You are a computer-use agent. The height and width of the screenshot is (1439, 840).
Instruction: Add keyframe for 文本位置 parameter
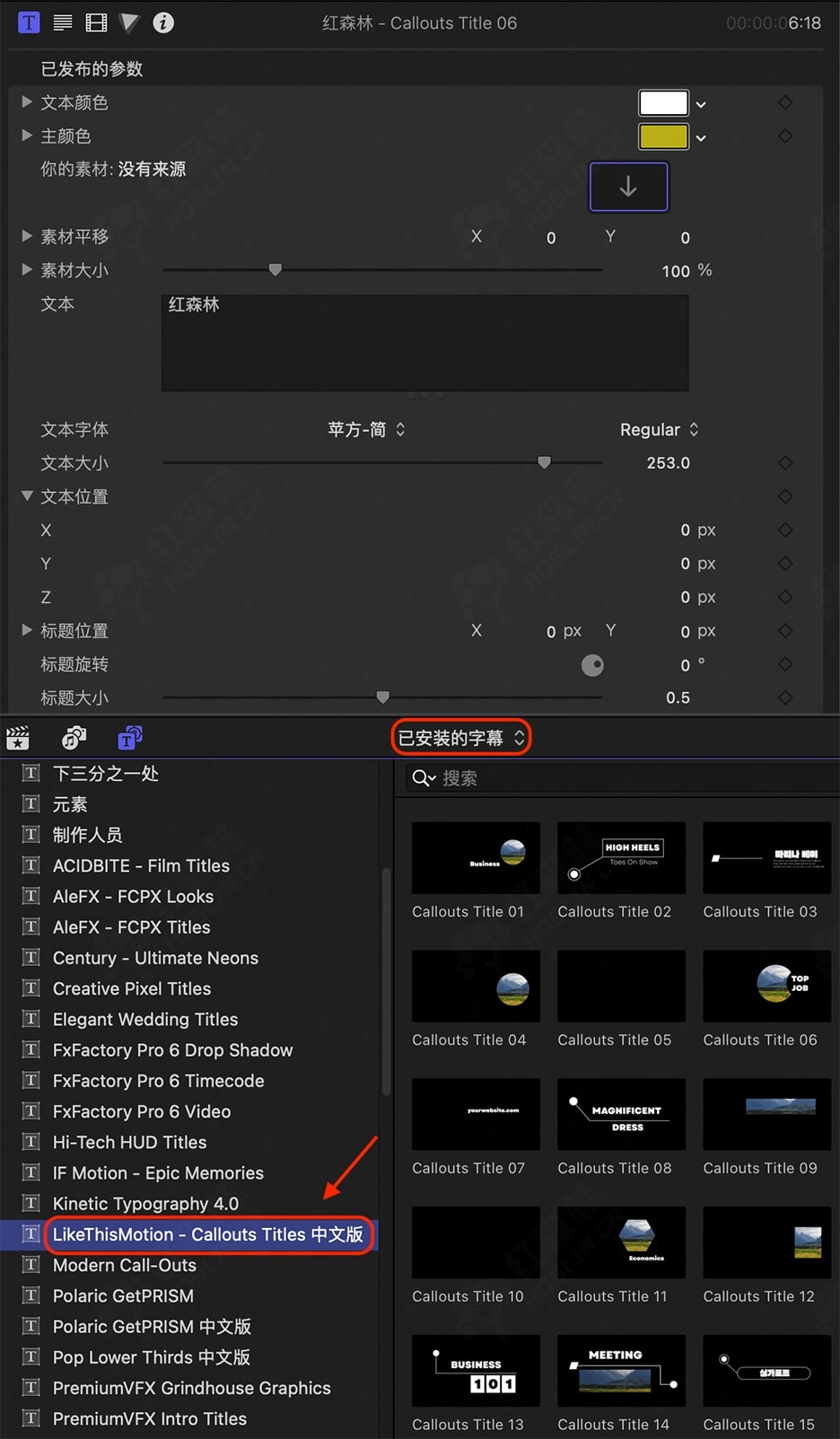[x=785, y=496]
